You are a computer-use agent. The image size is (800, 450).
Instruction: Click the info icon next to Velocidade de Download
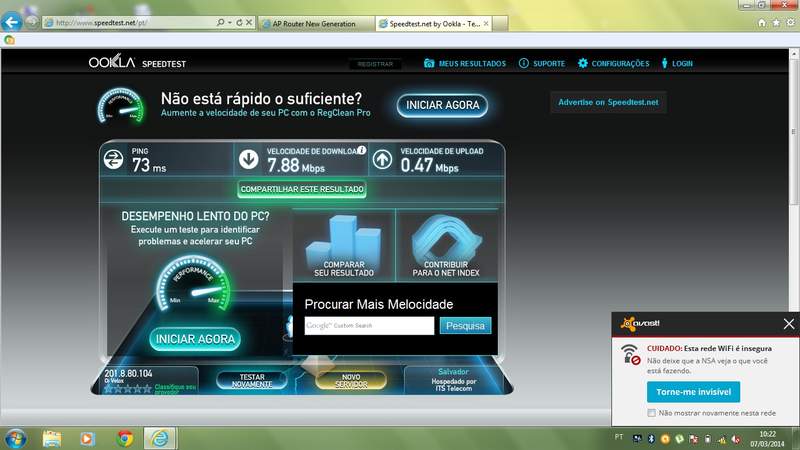361,150
